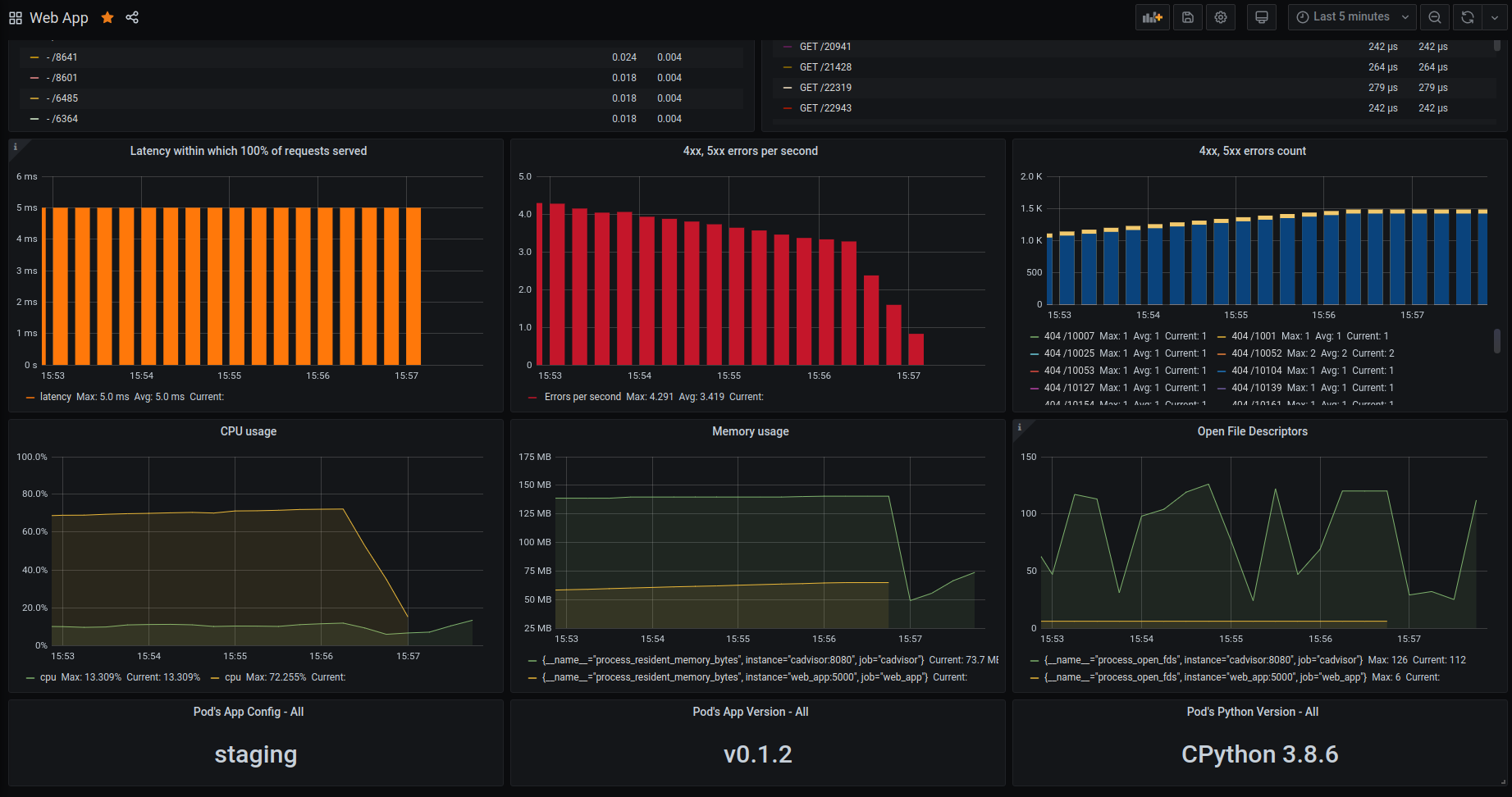Click the v0.1.2 version value
The height and width of the screenshot is (797, 1512).
pos(758,754)
